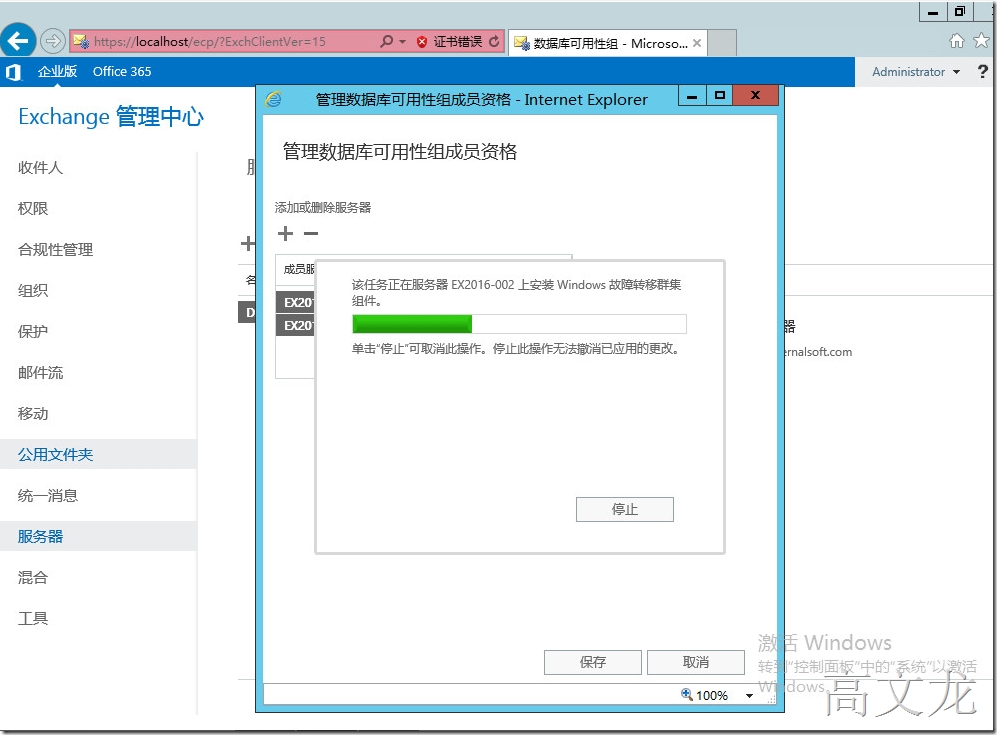Open the browser Home icon
The image size is (997, 735).
coord(956,41)
